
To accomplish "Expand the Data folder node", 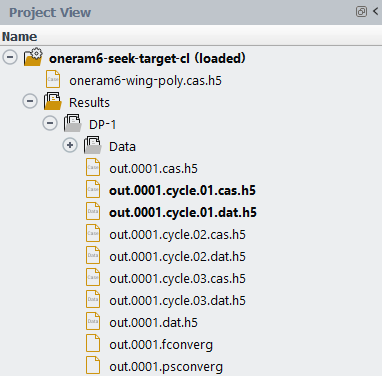I will [70, 145].
